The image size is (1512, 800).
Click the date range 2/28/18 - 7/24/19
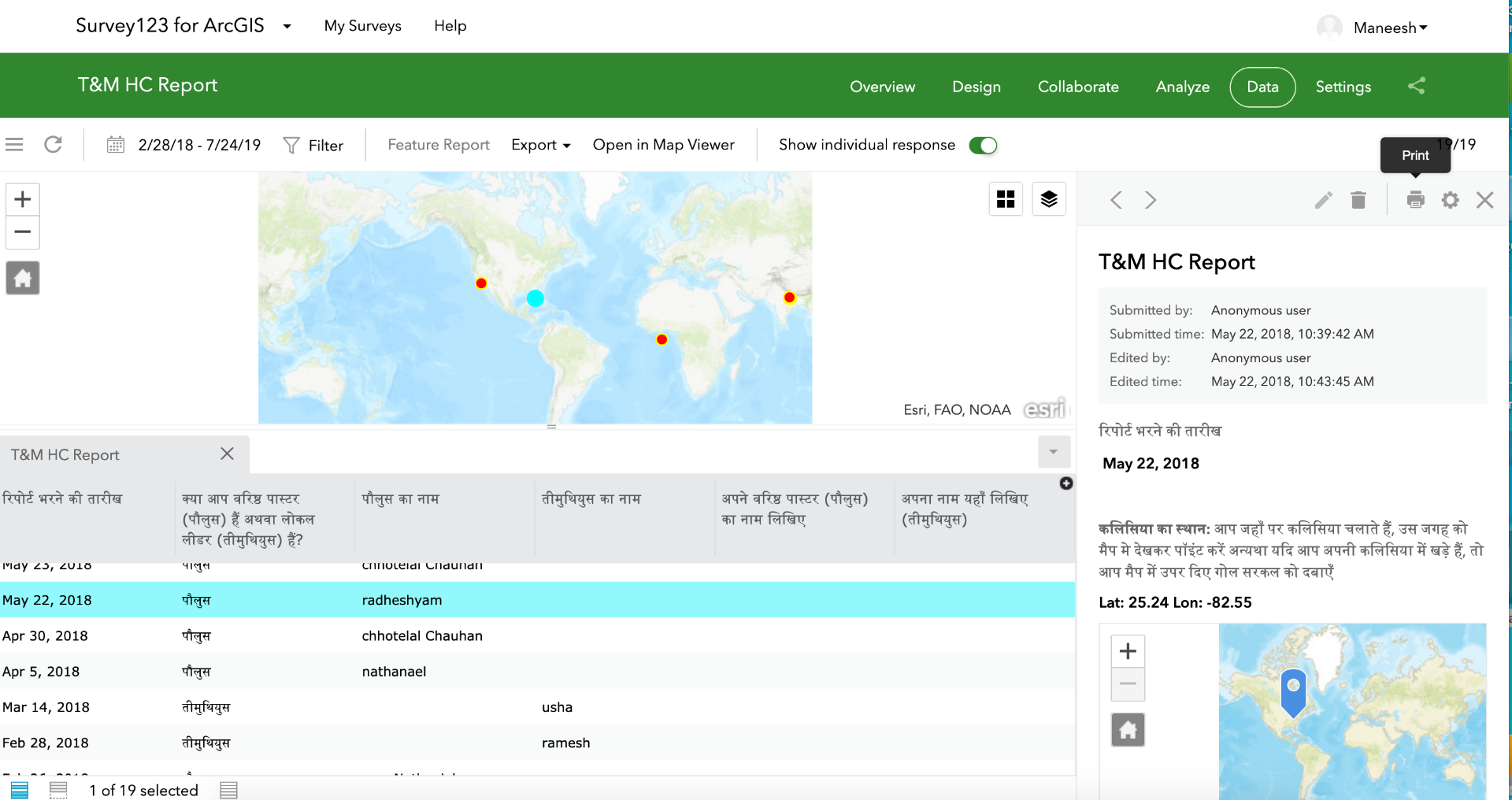coord(199,145)
